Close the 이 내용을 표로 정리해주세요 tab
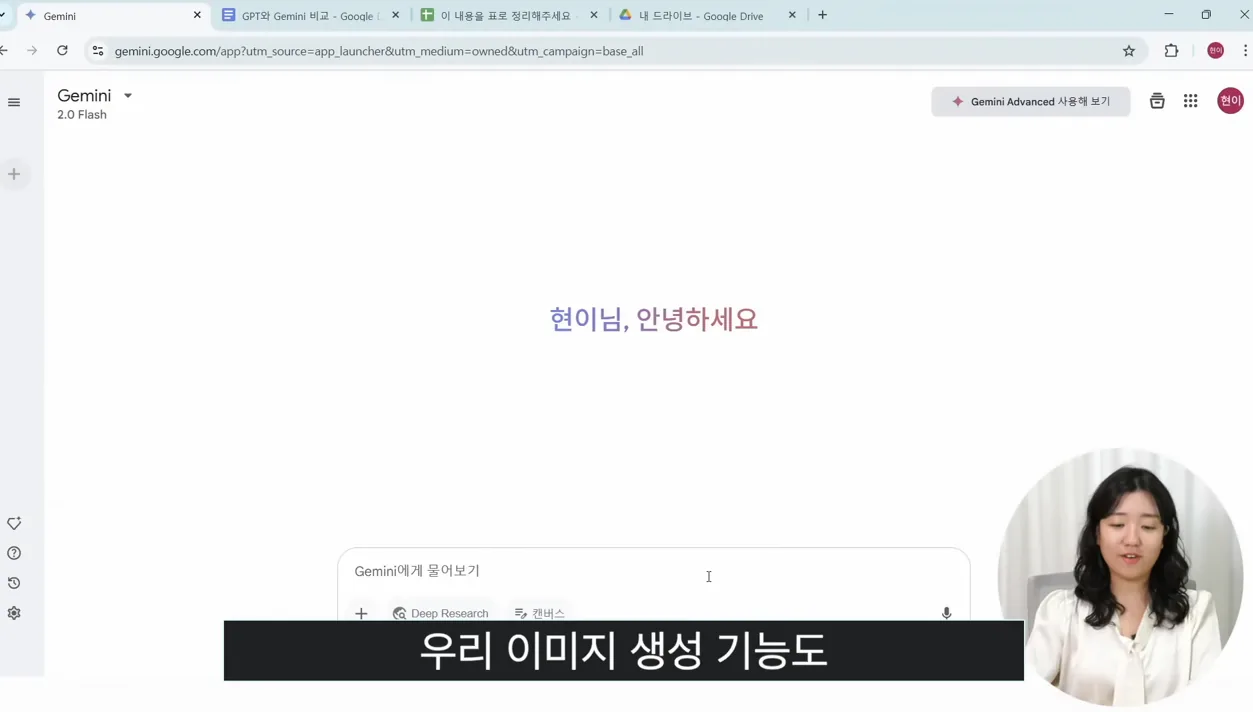The width and height of the screenshot is (1253, 712). click(x=594, y=15)
